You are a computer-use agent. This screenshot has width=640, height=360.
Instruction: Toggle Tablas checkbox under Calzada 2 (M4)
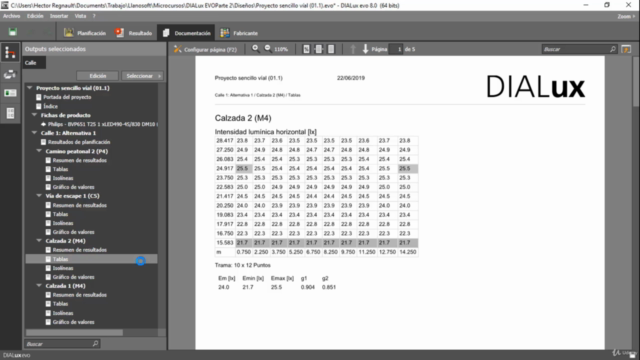pos(48,259)
